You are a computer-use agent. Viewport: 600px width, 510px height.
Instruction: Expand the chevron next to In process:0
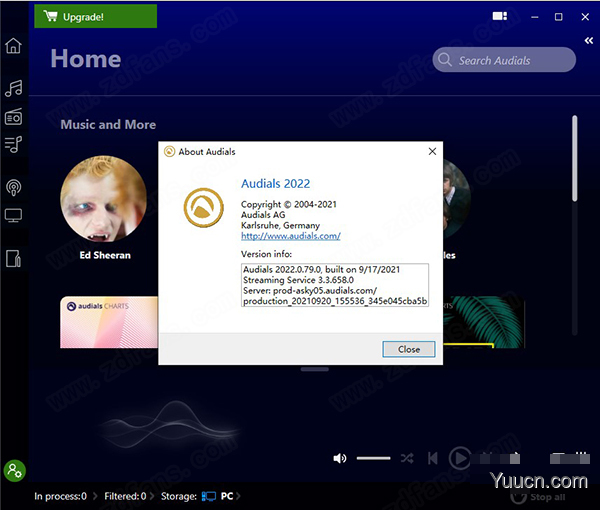[95, 496]
